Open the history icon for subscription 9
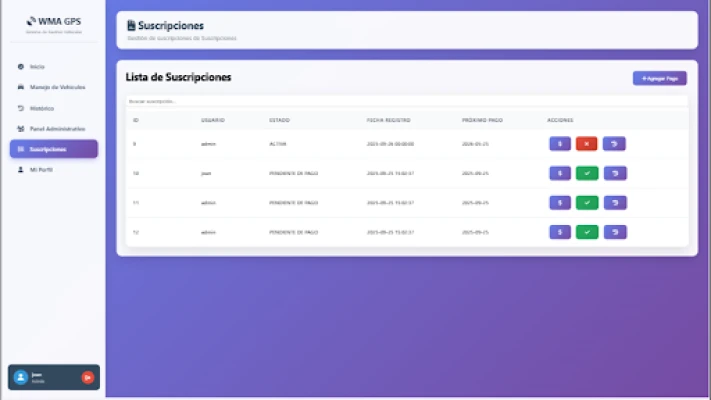 614,144
